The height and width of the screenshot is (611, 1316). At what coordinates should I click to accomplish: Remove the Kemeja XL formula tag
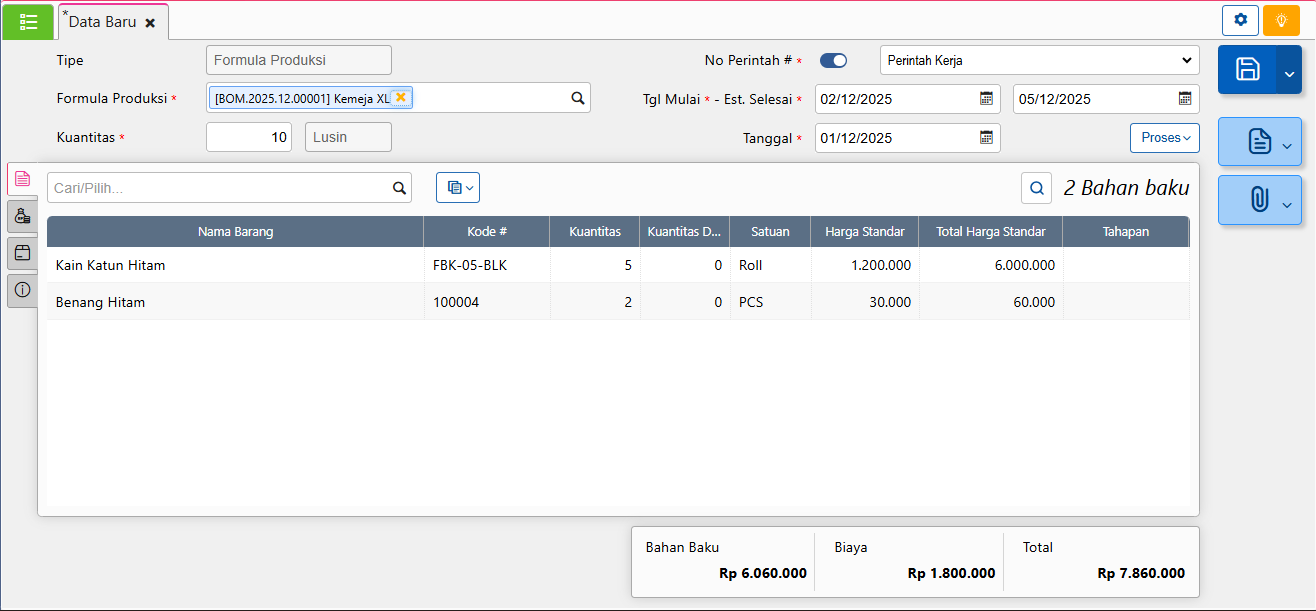[x=401, y=97]
